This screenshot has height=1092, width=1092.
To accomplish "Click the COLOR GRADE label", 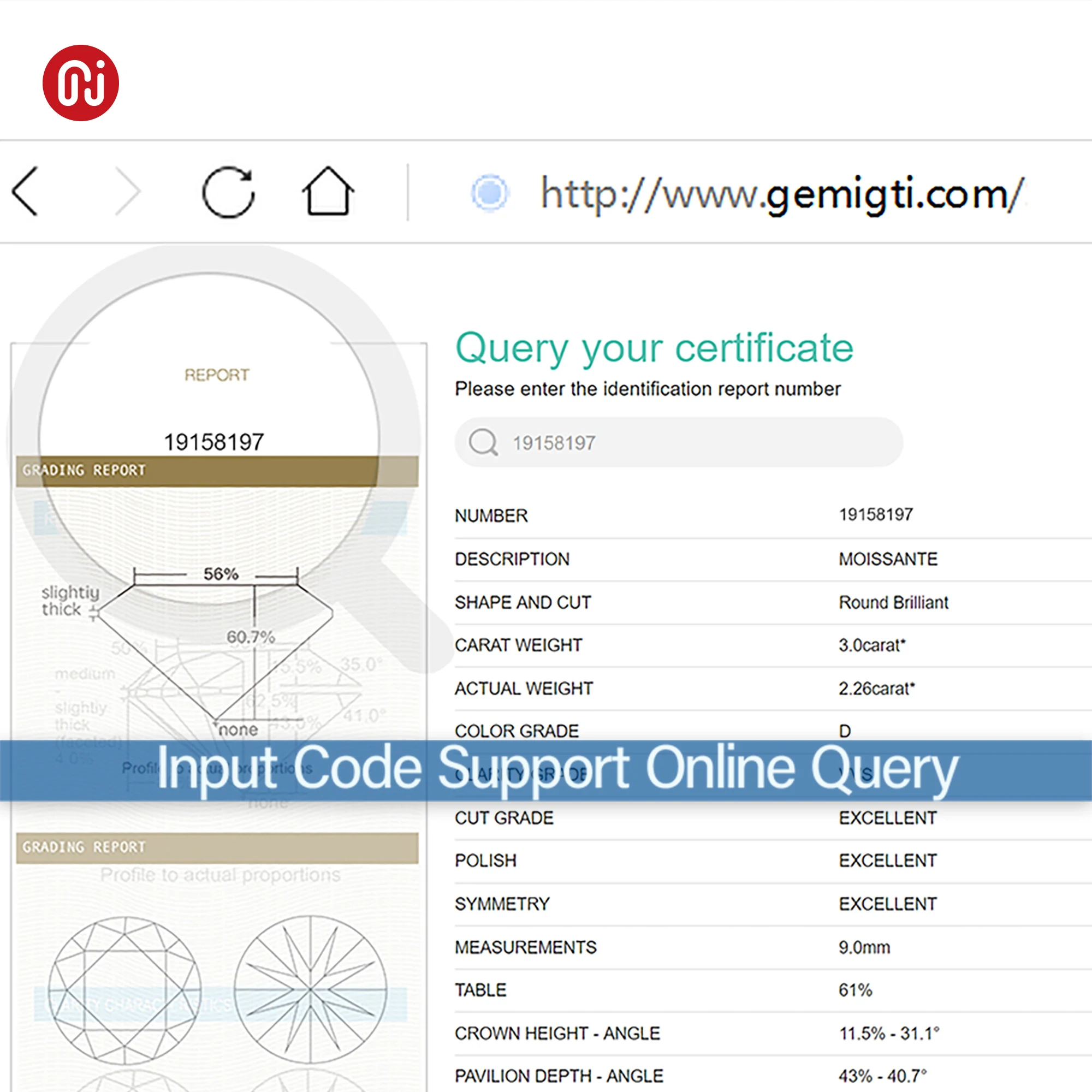I will (517, 731).
